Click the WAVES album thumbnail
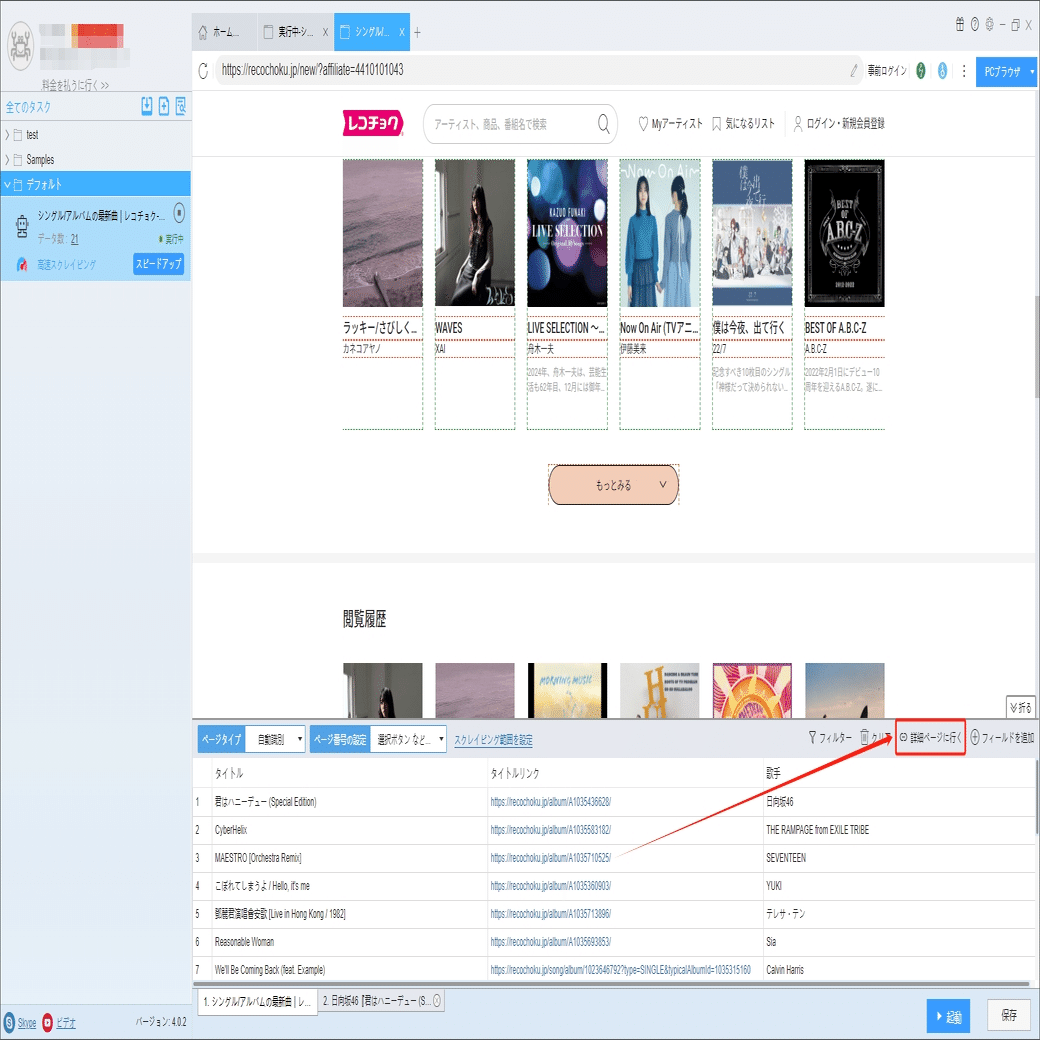This screenshot has width=1040, height=1040. click(475, 233)
